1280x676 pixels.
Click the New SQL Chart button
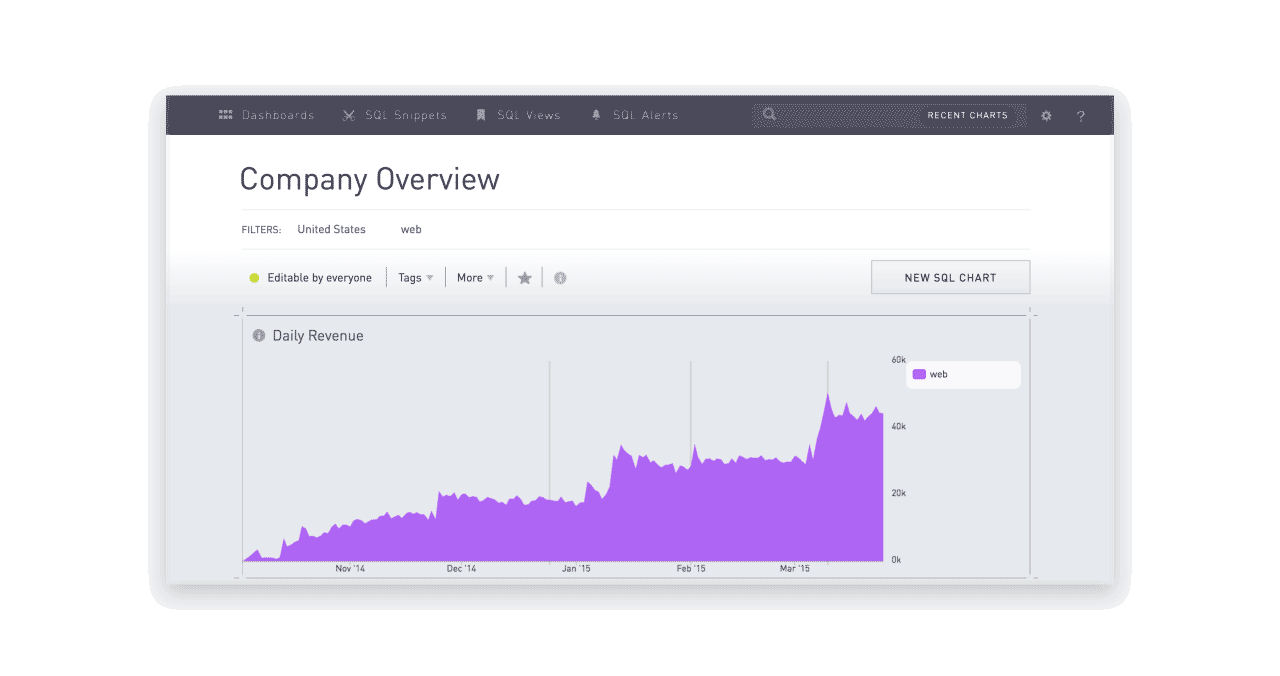[x=950, y=277]
